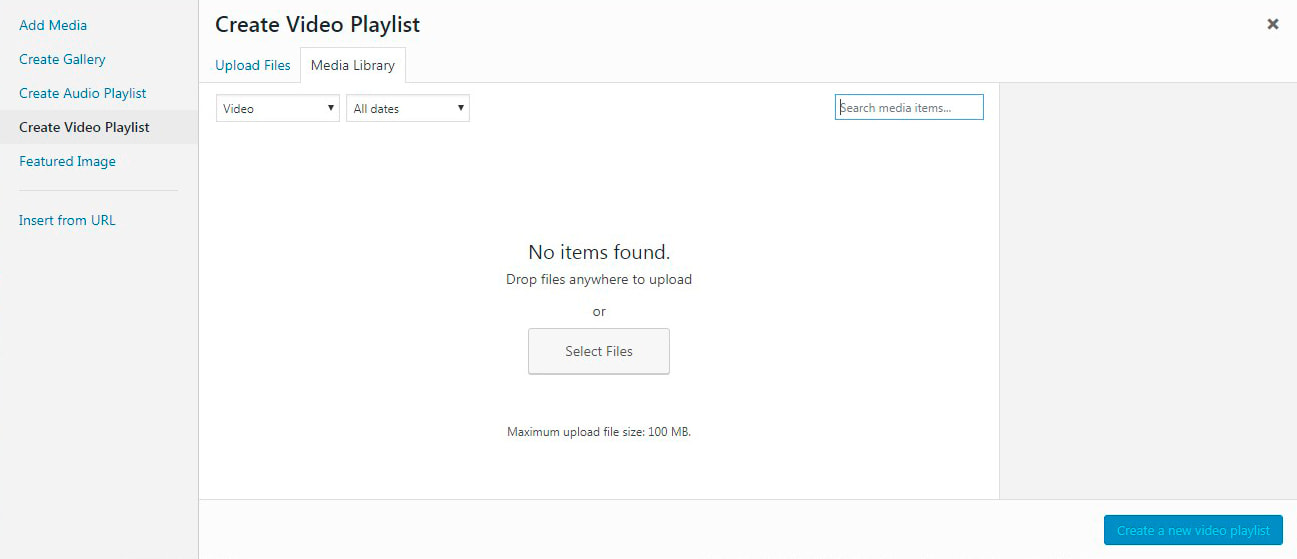Viewport: 1297px width, 559px height.
Task: Select Create Video Playlist sidebar item
Action: point(99,127)
